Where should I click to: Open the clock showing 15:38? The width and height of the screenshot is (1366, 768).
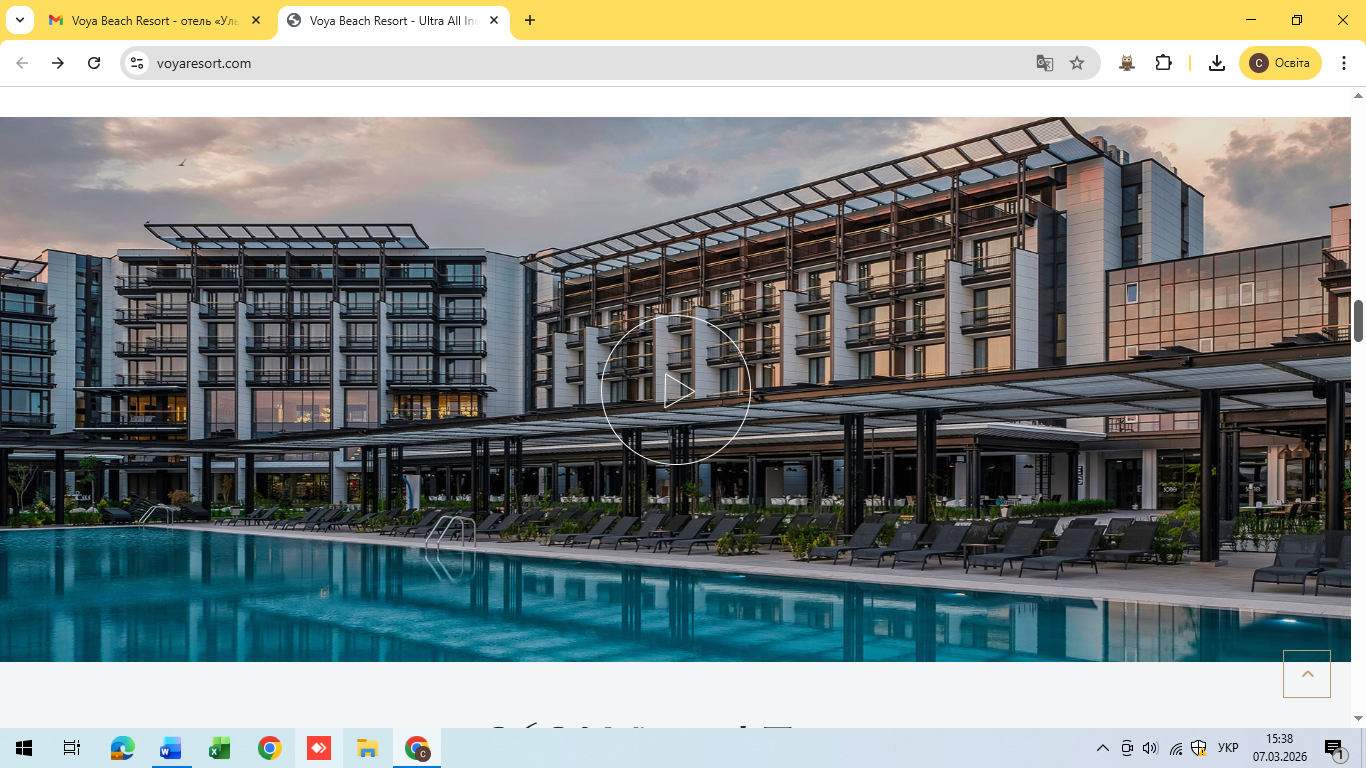[x=1279, y=748]
